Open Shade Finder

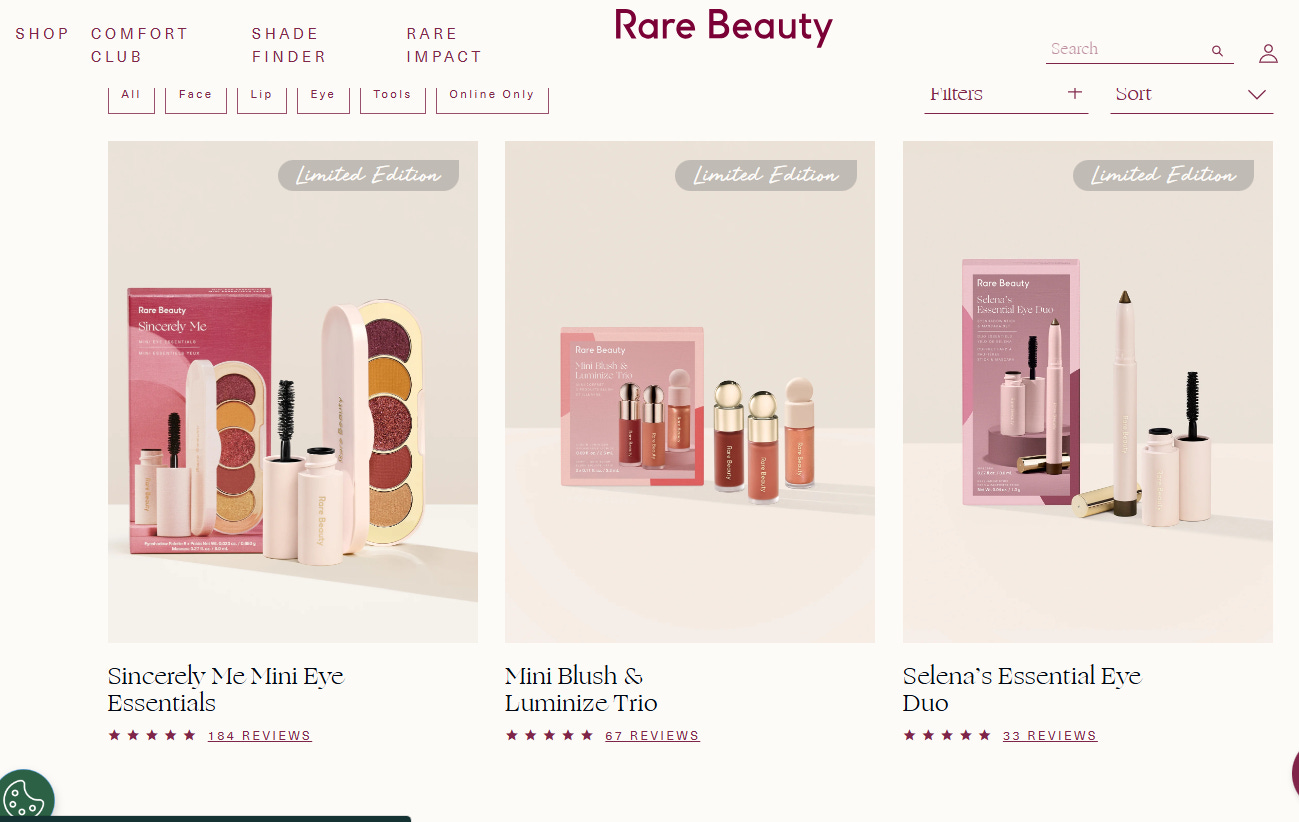[x=289, y=45]
